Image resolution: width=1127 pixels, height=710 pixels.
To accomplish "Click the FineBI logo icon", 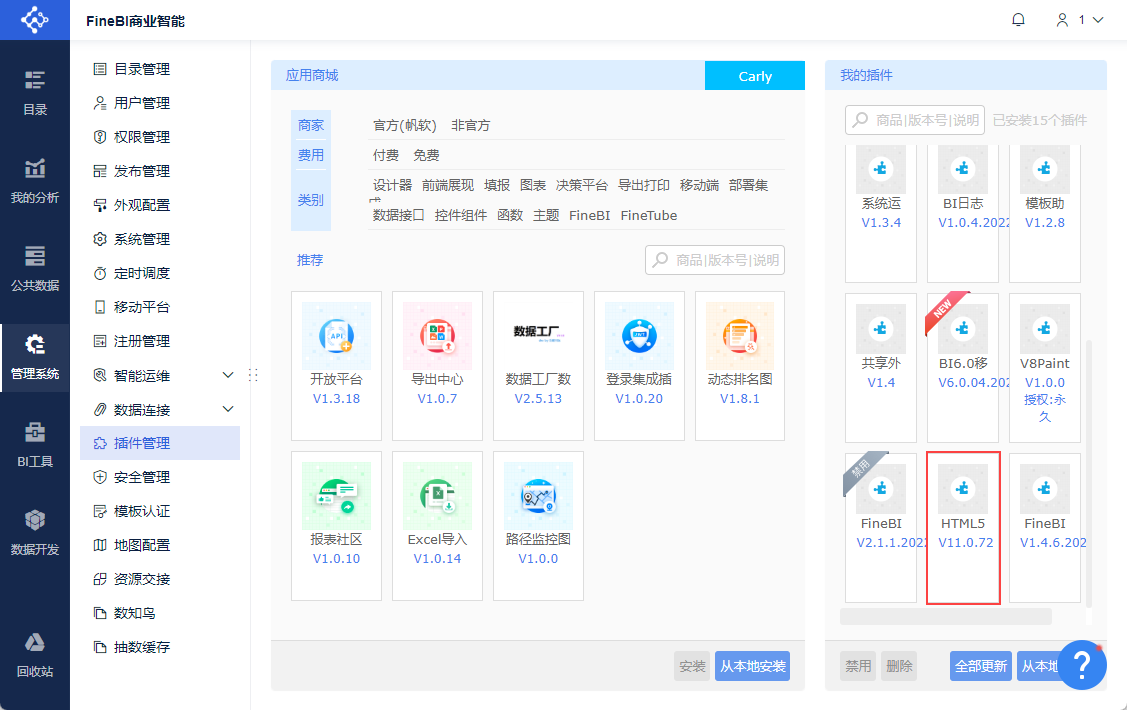I will pos(34,19).
